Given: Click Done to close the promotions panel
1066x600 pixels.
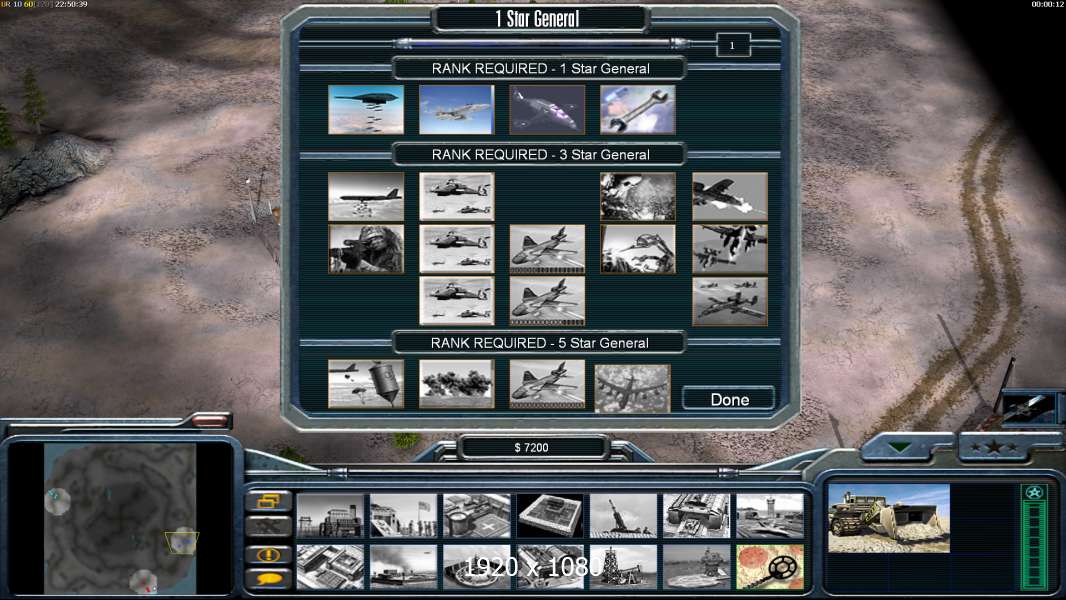Looking at the screenshot, I should point(729,399).
